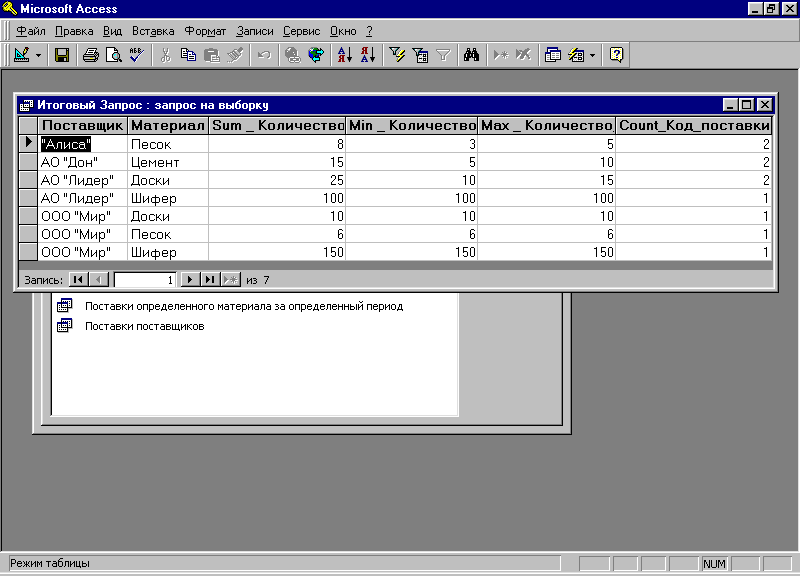Open the Формат menu
Screen dimensions: 800x576
pyautogui.click(x=205, y=31)
